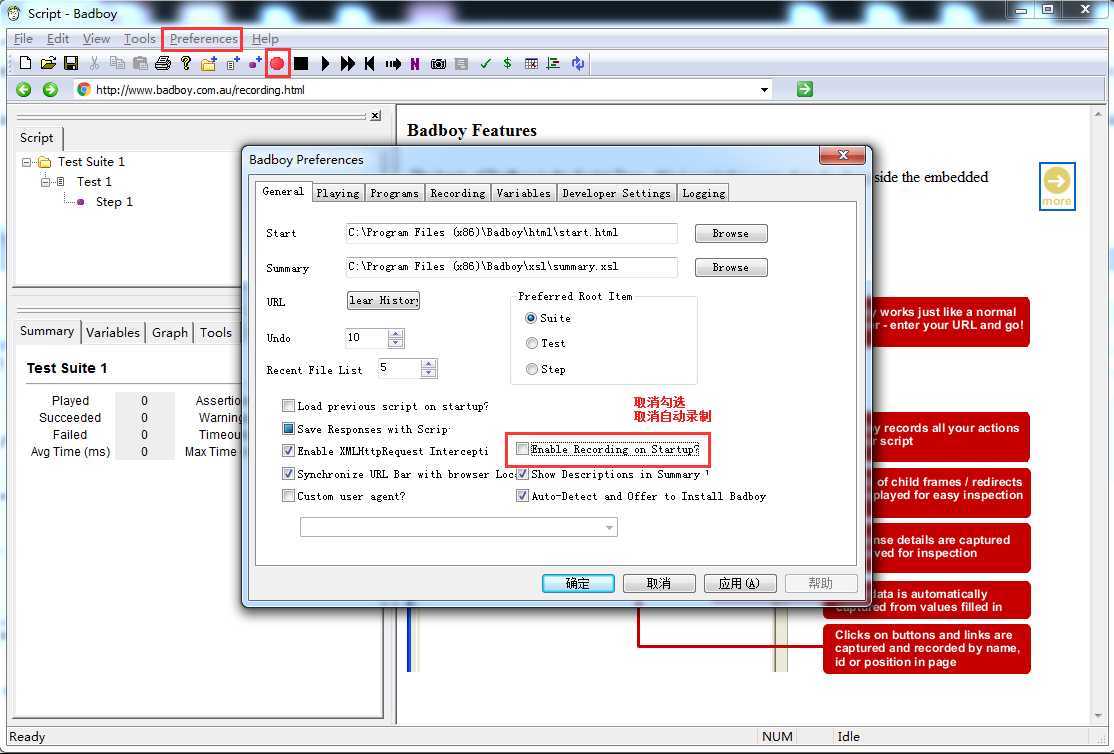Add a new suite with folder-plus icon

click(209, 63)
